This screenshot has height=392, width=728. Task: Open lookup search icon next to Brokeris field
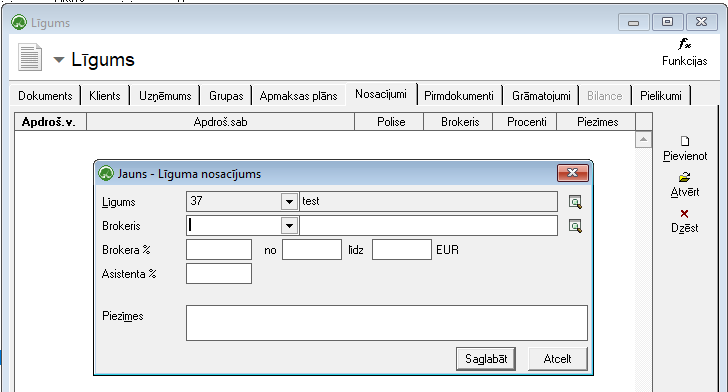(x=575, y=226)
